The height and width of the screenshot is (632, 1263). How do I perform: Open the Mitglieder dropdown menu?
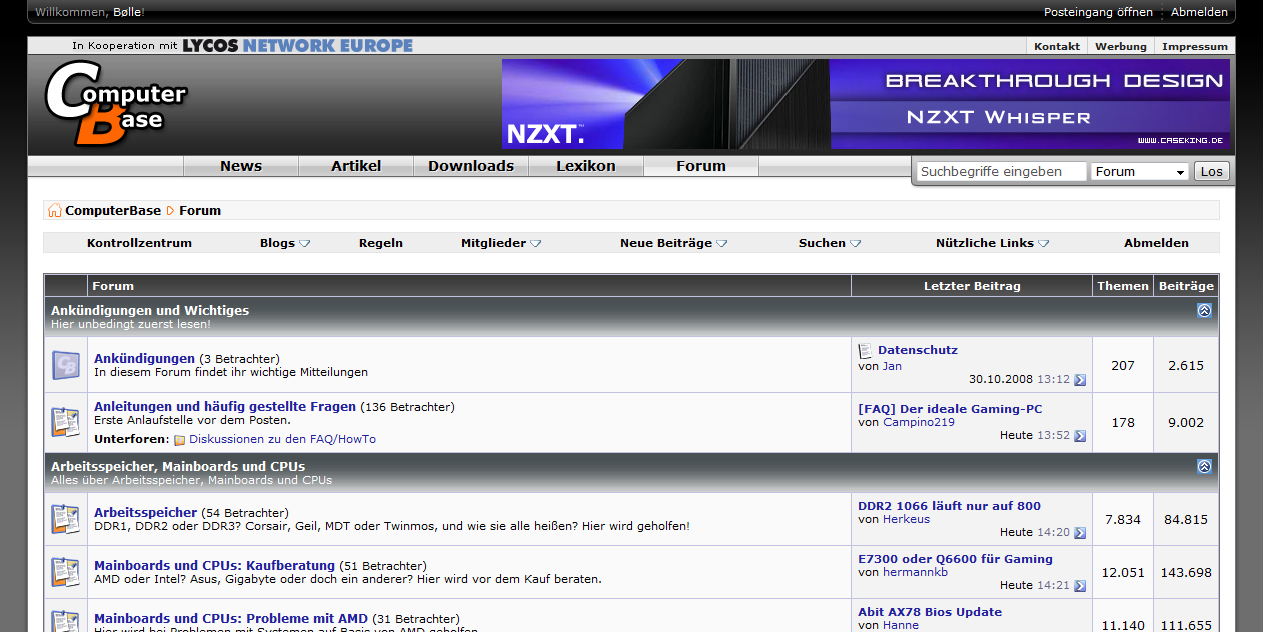pos(501,243)
